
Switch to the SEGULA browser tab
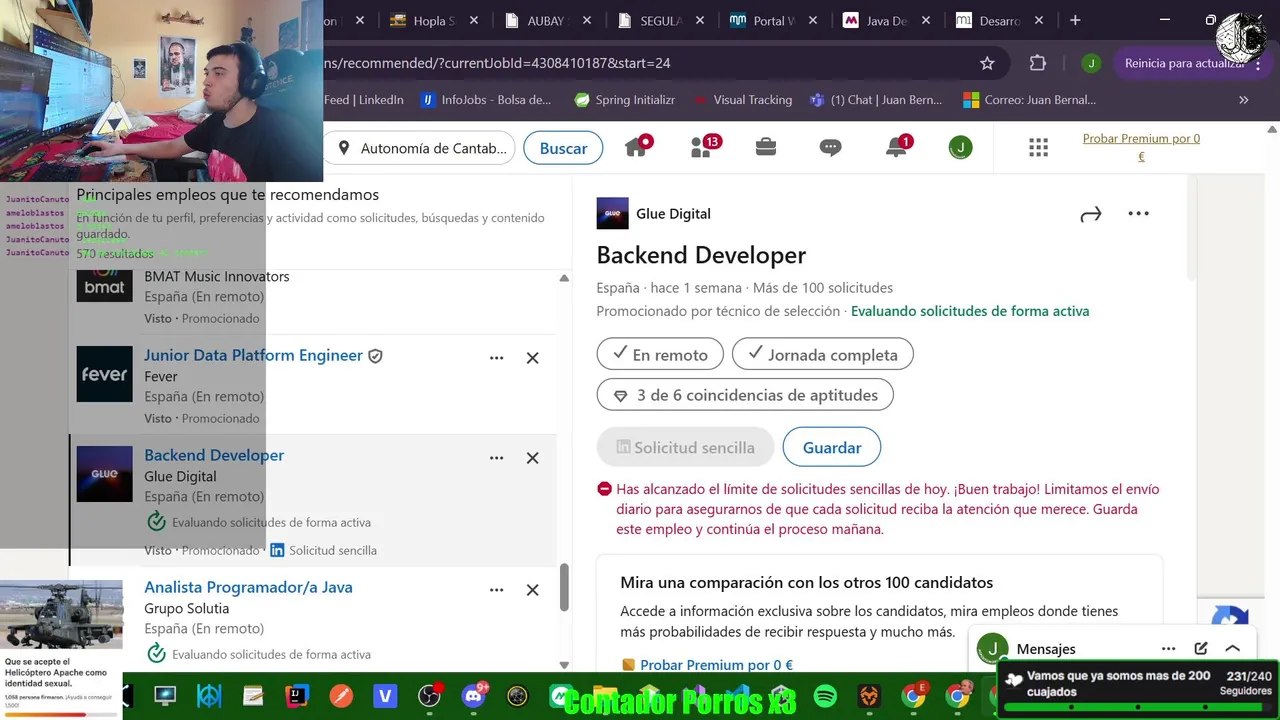[x=662, y=20]
